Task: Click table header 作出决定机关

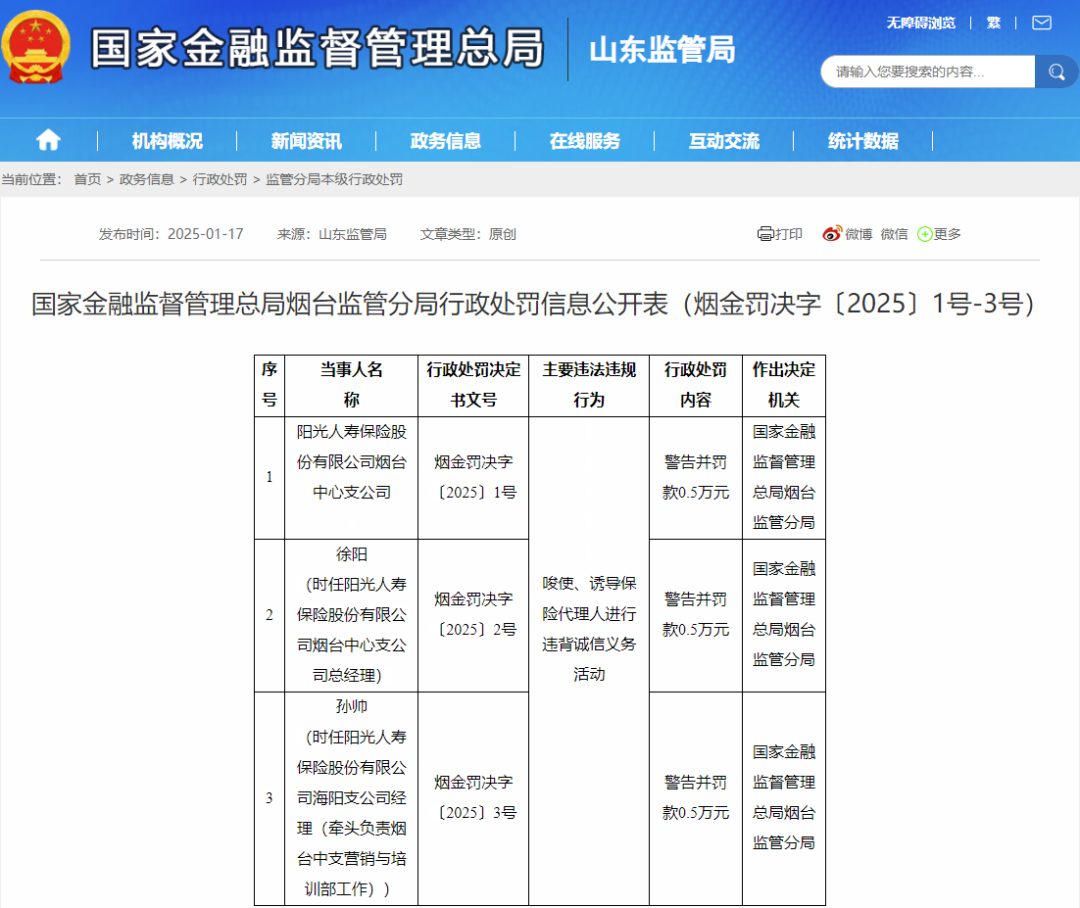Action: click(784, 385)
